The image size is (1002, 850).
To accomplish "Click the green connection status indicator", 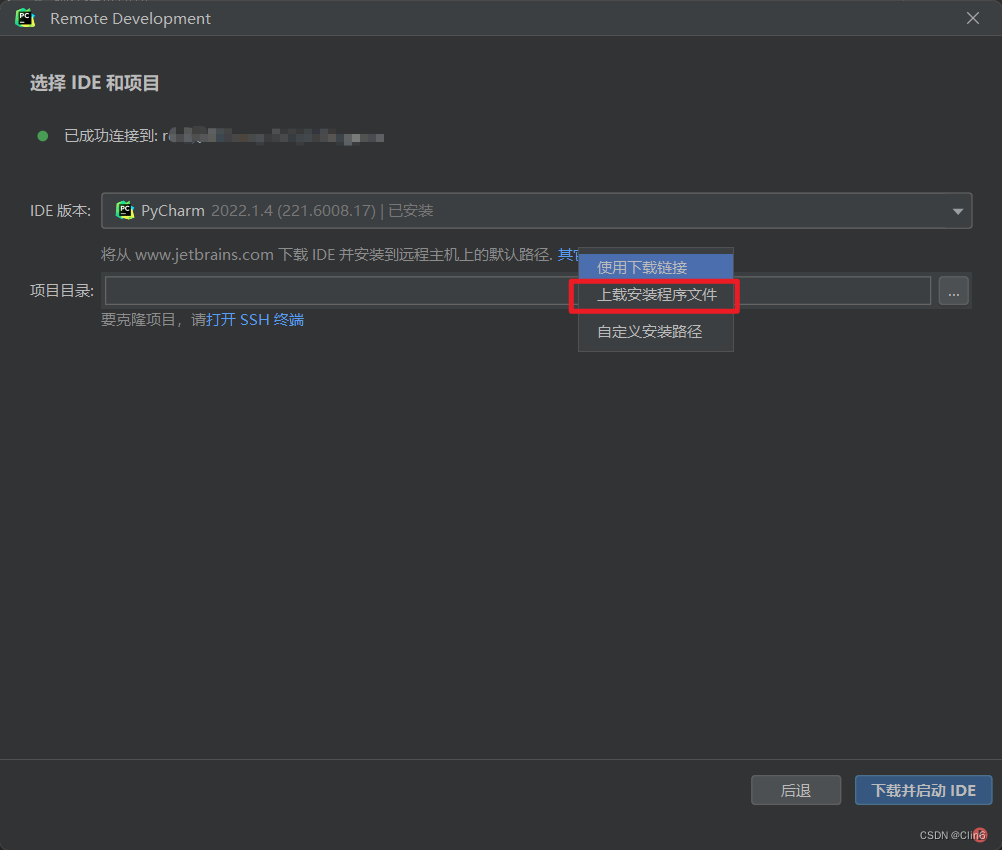I will (43, 136).
